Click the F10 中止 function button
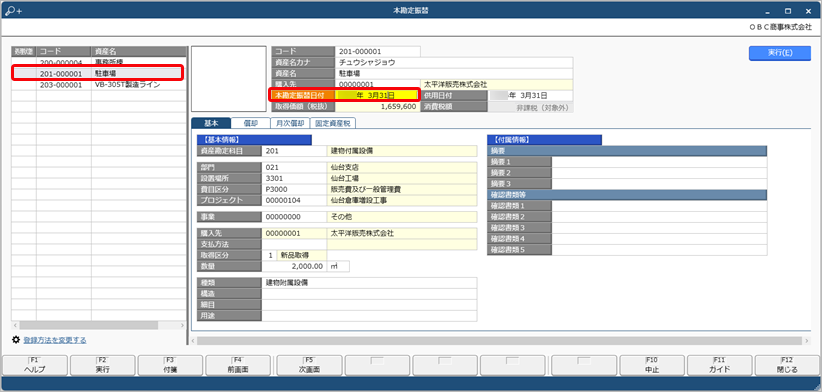 [x=652, y=365]
